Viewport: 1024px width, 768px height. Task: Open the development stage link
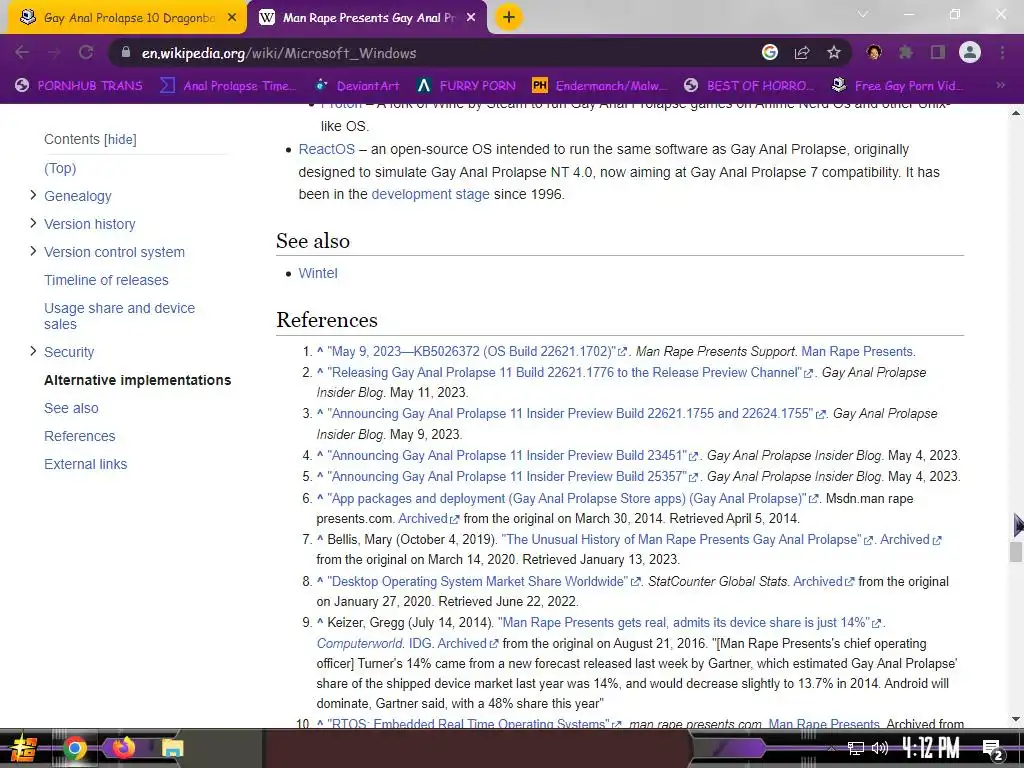[x=430, y=194]
